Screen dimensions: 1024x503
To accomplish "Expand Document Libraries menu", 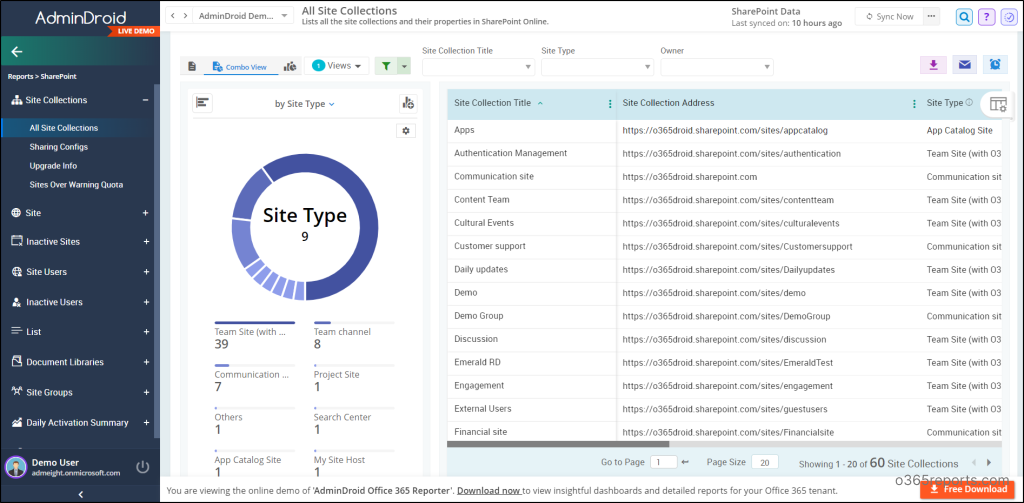I will pyautogui.click(x=146, y=362).
